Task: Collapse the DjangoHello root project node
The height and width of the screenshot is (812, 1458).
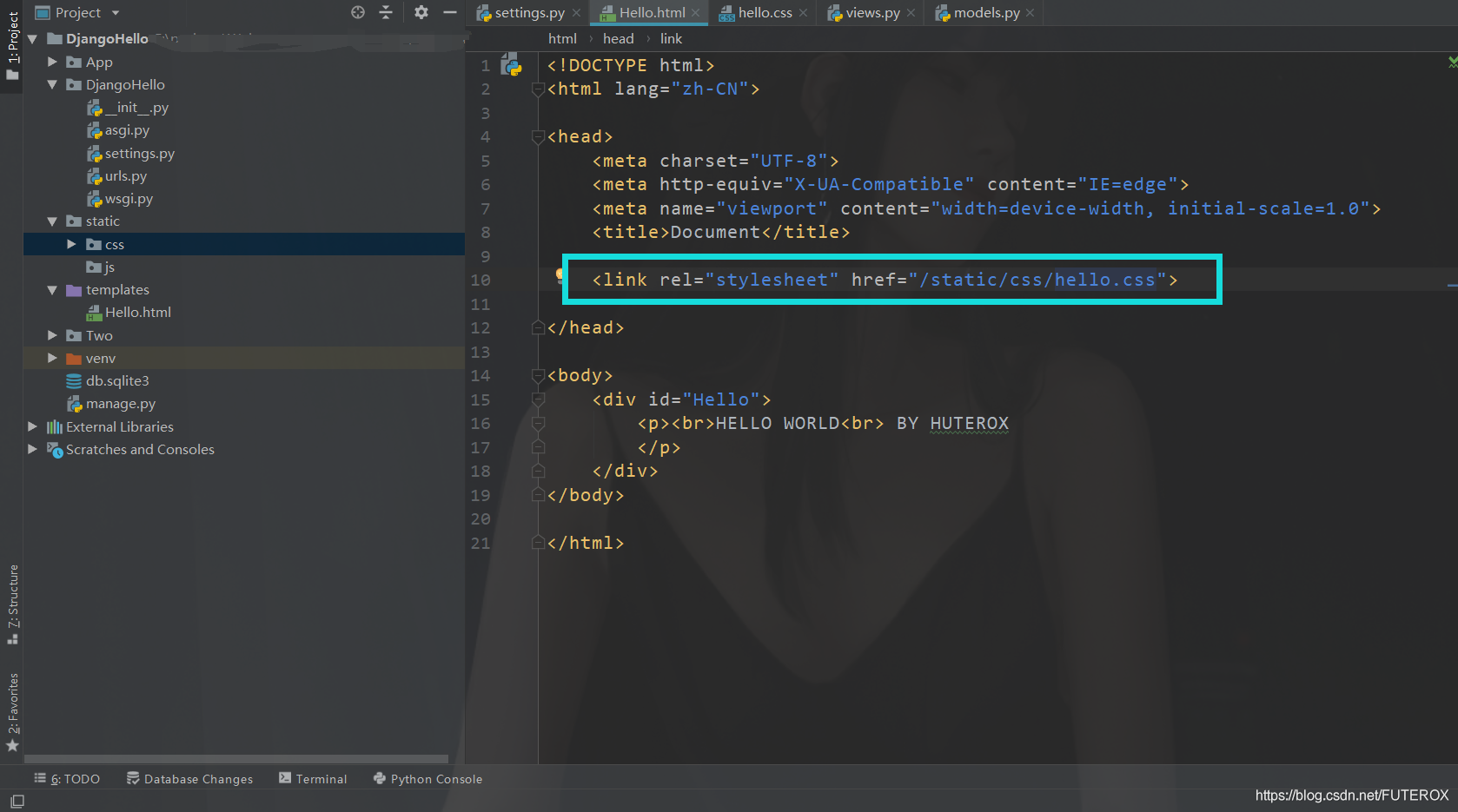Action: [x=32, y=39]
